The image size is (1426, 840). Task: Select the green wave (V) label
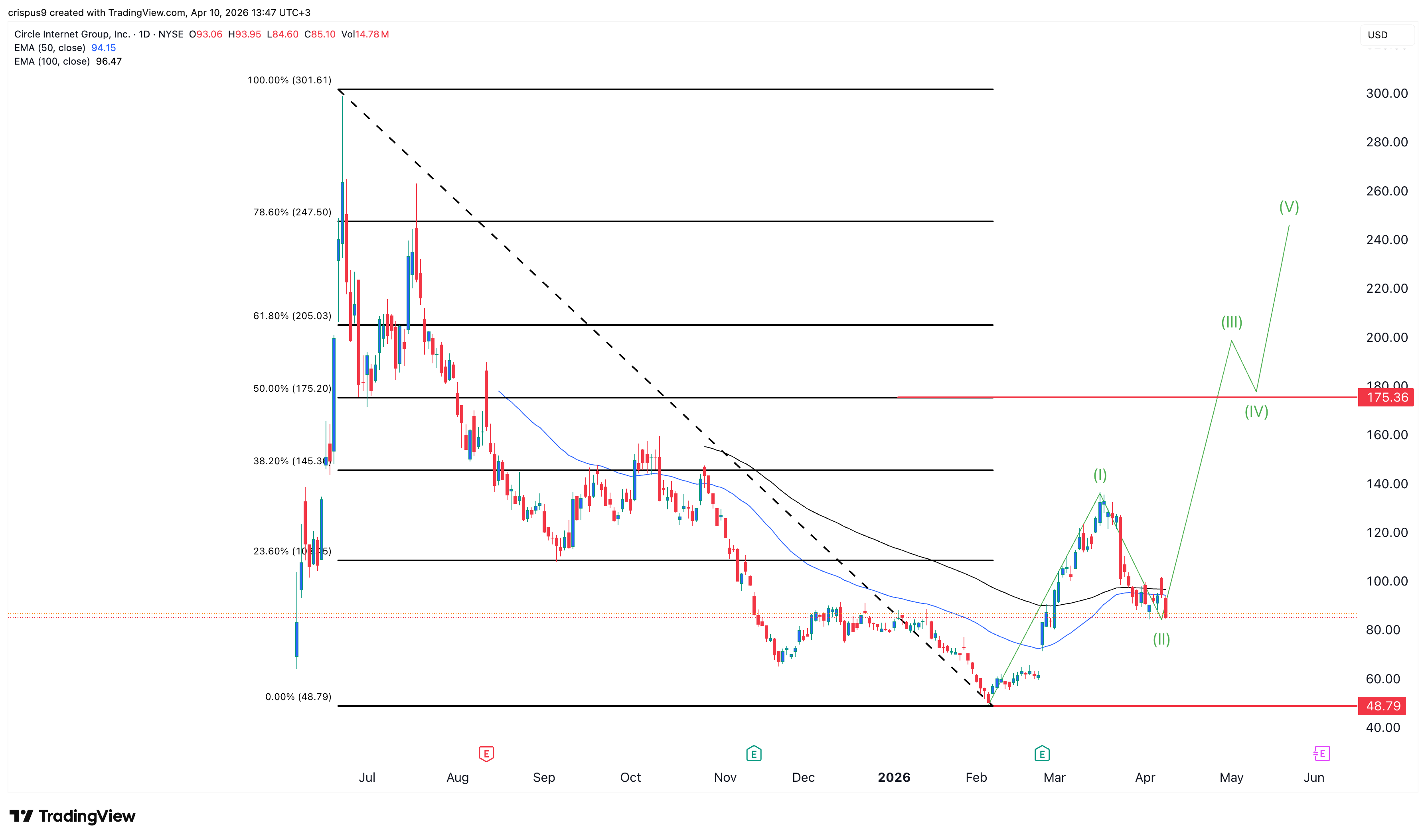click(1288, 207)
